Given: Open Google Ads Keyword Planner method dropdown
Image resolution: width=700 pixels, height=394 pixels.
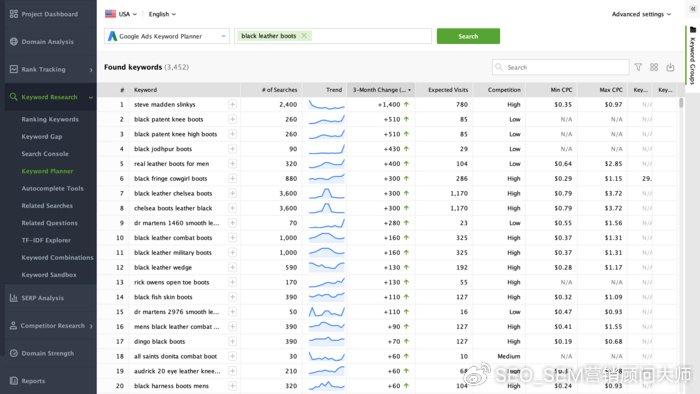Looking at the screenshot, I should (167, 36).
